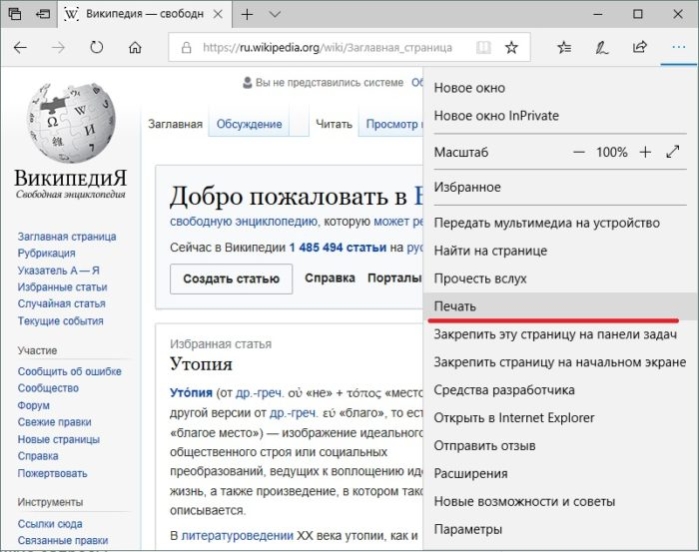Follow the литературоведении link
This screenshot has height=552, width=699.
pyautogui.click(x=237, y=536)
